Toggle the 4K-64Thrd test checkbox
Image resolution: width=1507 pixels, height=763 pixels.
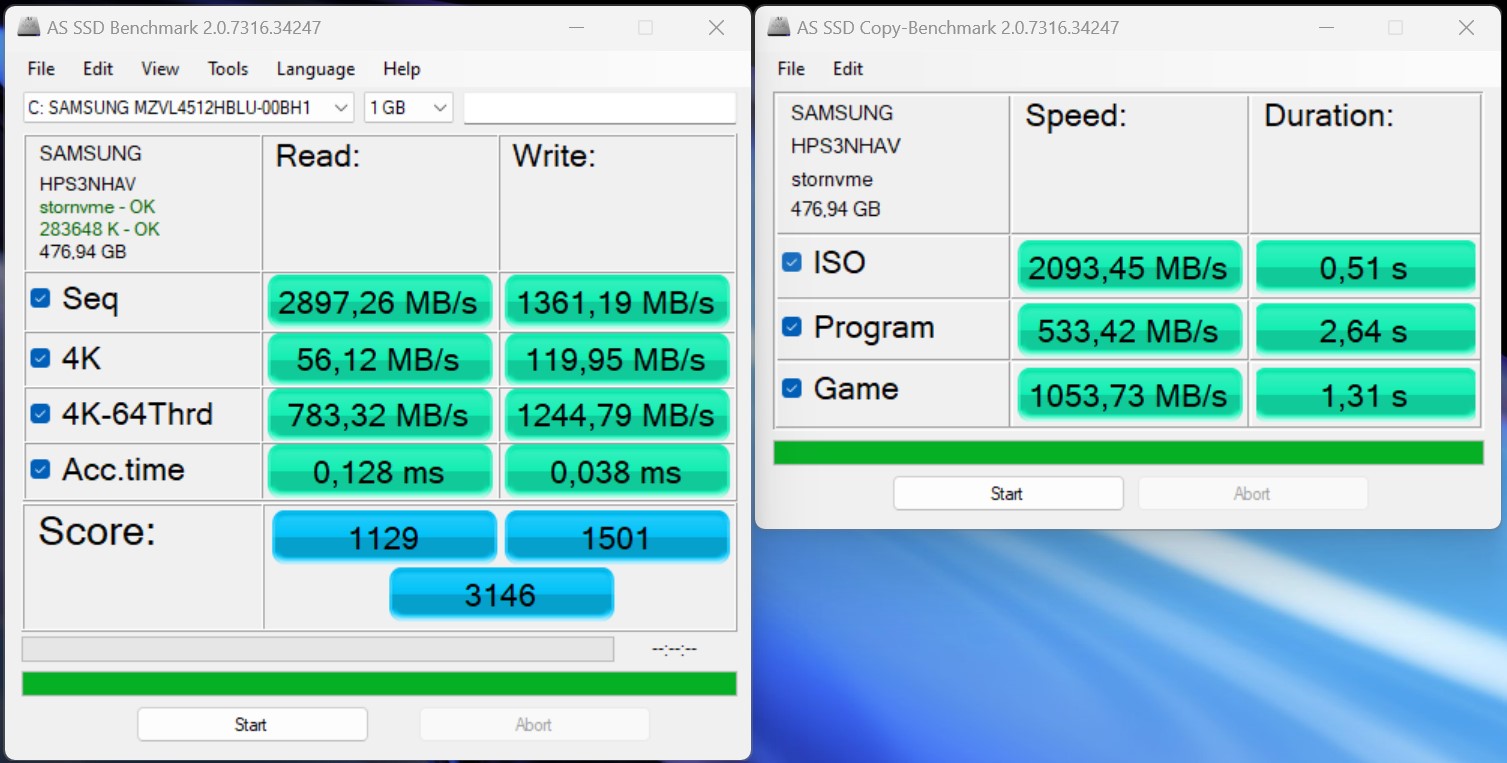[x=40, y=413]
